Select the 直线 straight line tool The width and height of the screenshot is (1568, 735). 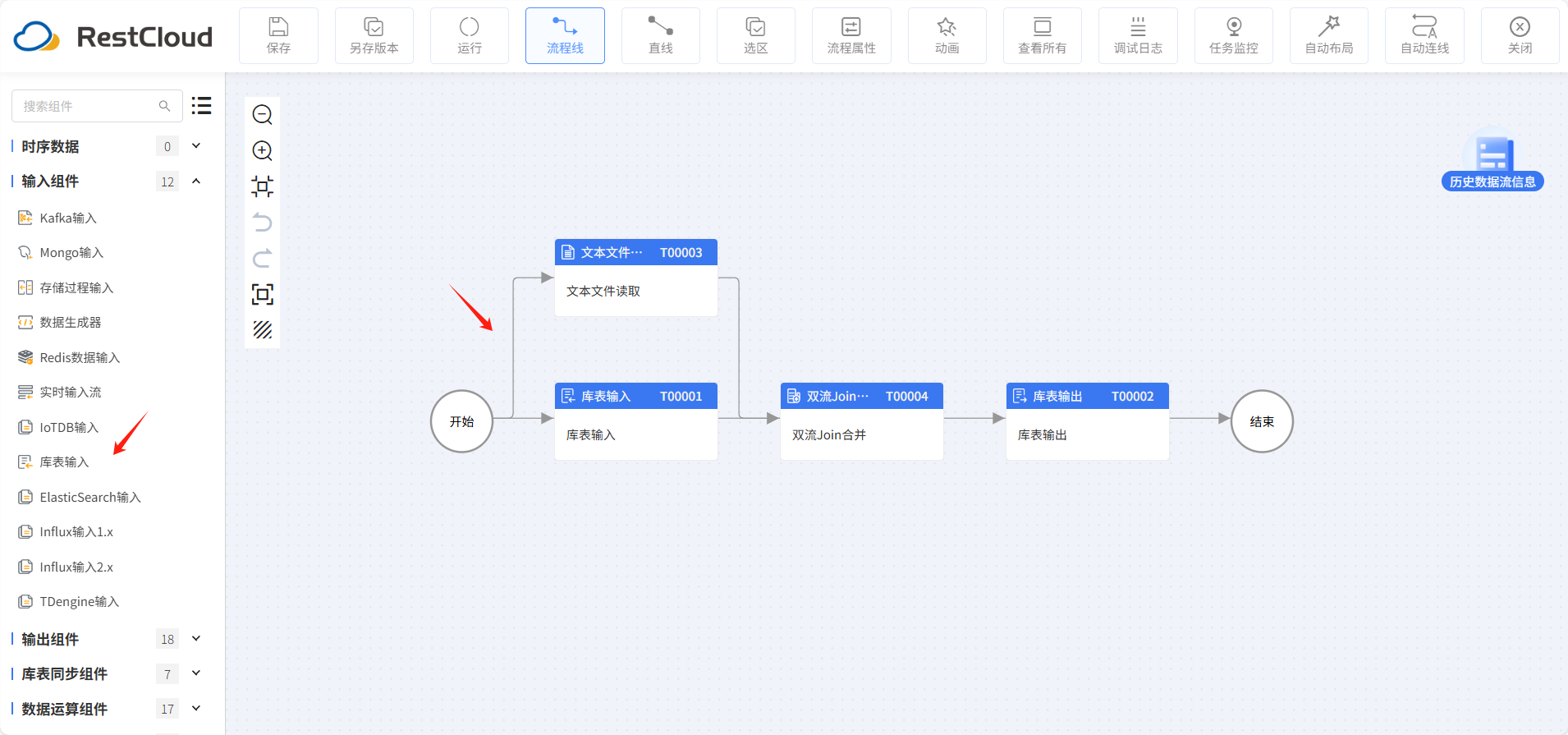click(661, 36)
